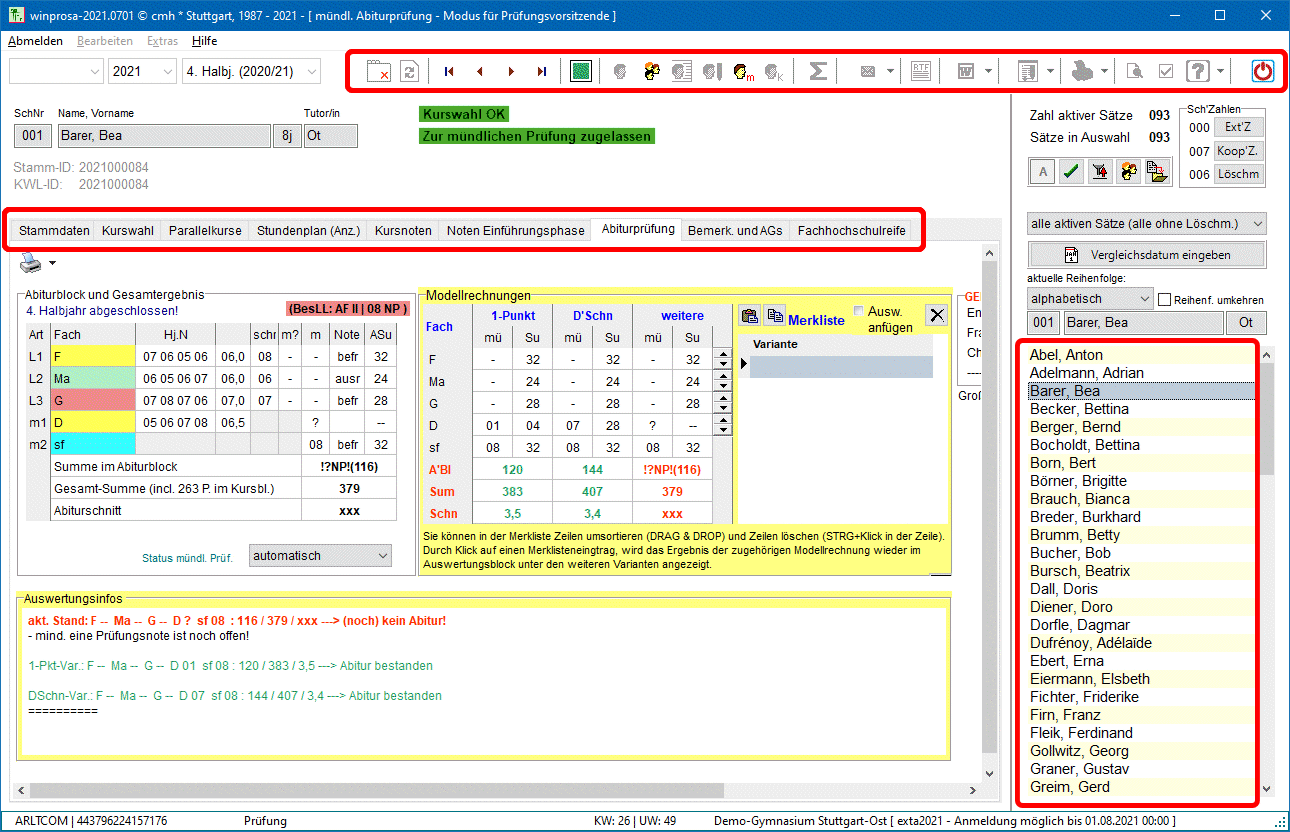This screenshot has width=1290, height=832.
Task: Click the filter funnel icon
Action: [x=1099, y=172]
